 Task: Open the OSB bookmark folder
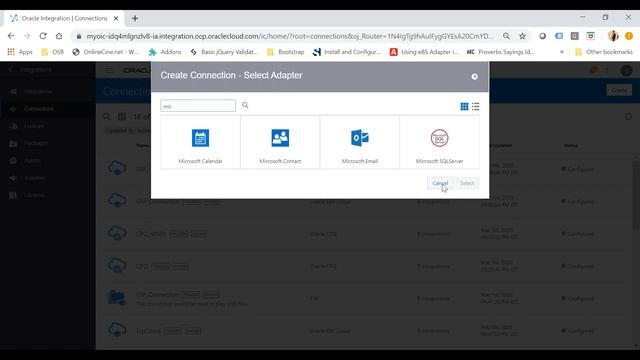[x=53, y=52]
